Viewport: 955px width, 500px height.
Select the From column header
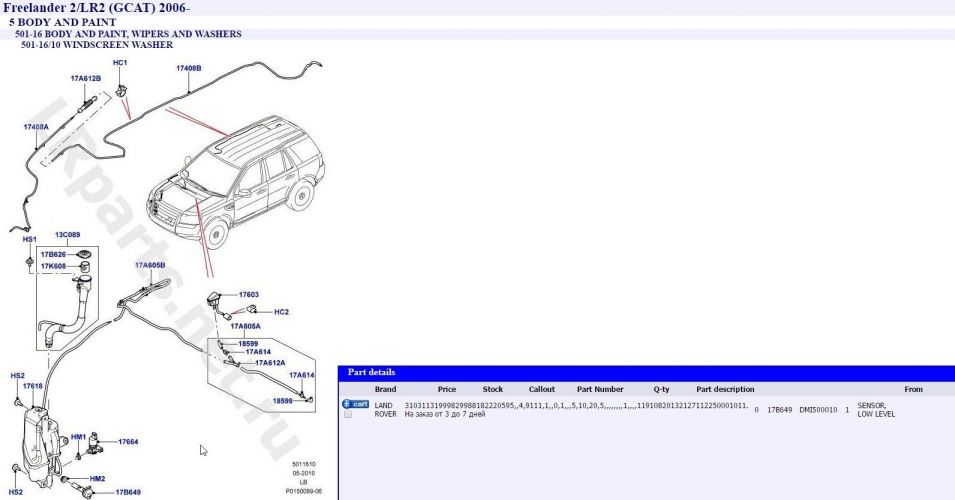[913, 389]
